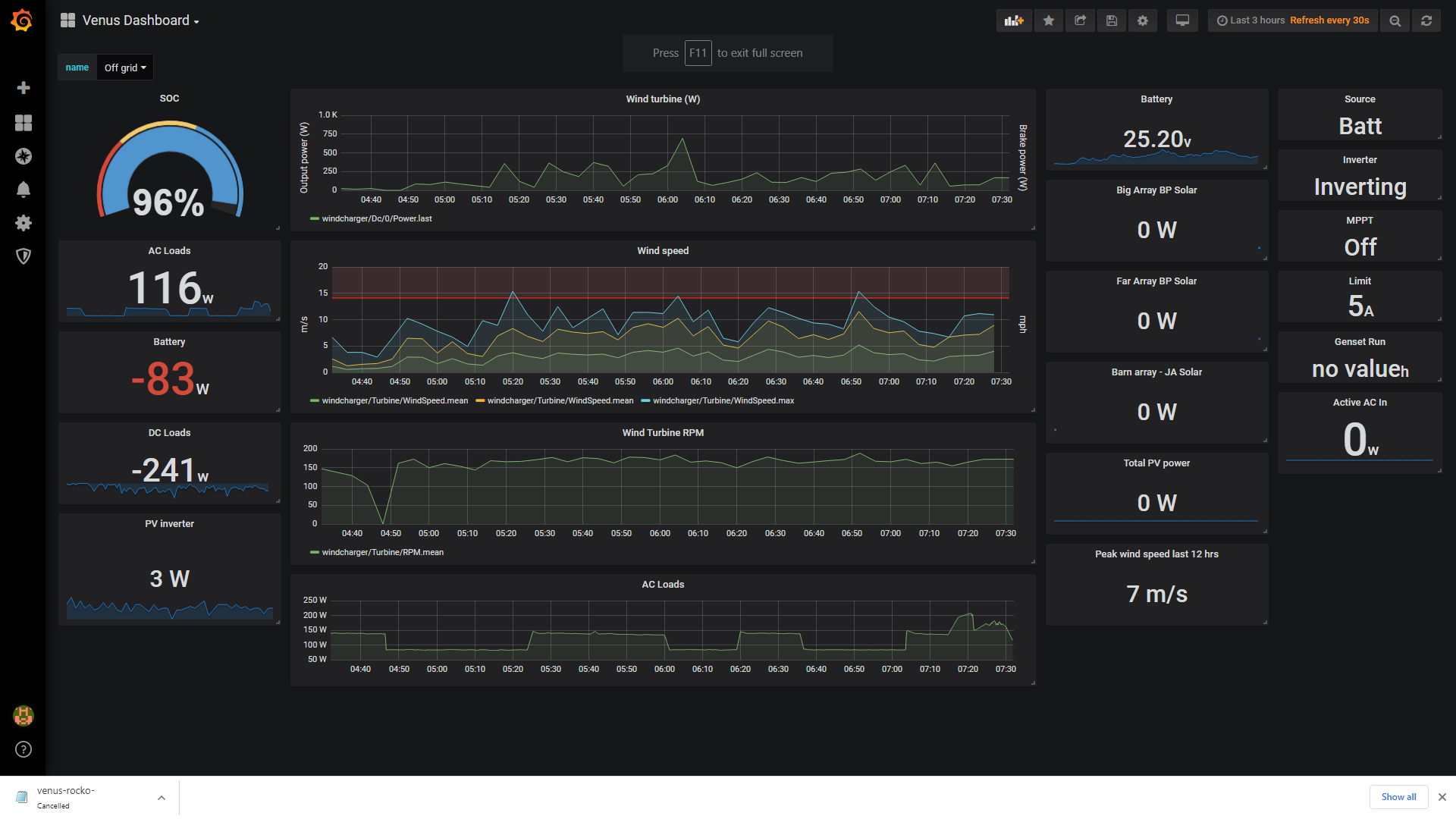Click Show all downloads button

point(1398,797)
